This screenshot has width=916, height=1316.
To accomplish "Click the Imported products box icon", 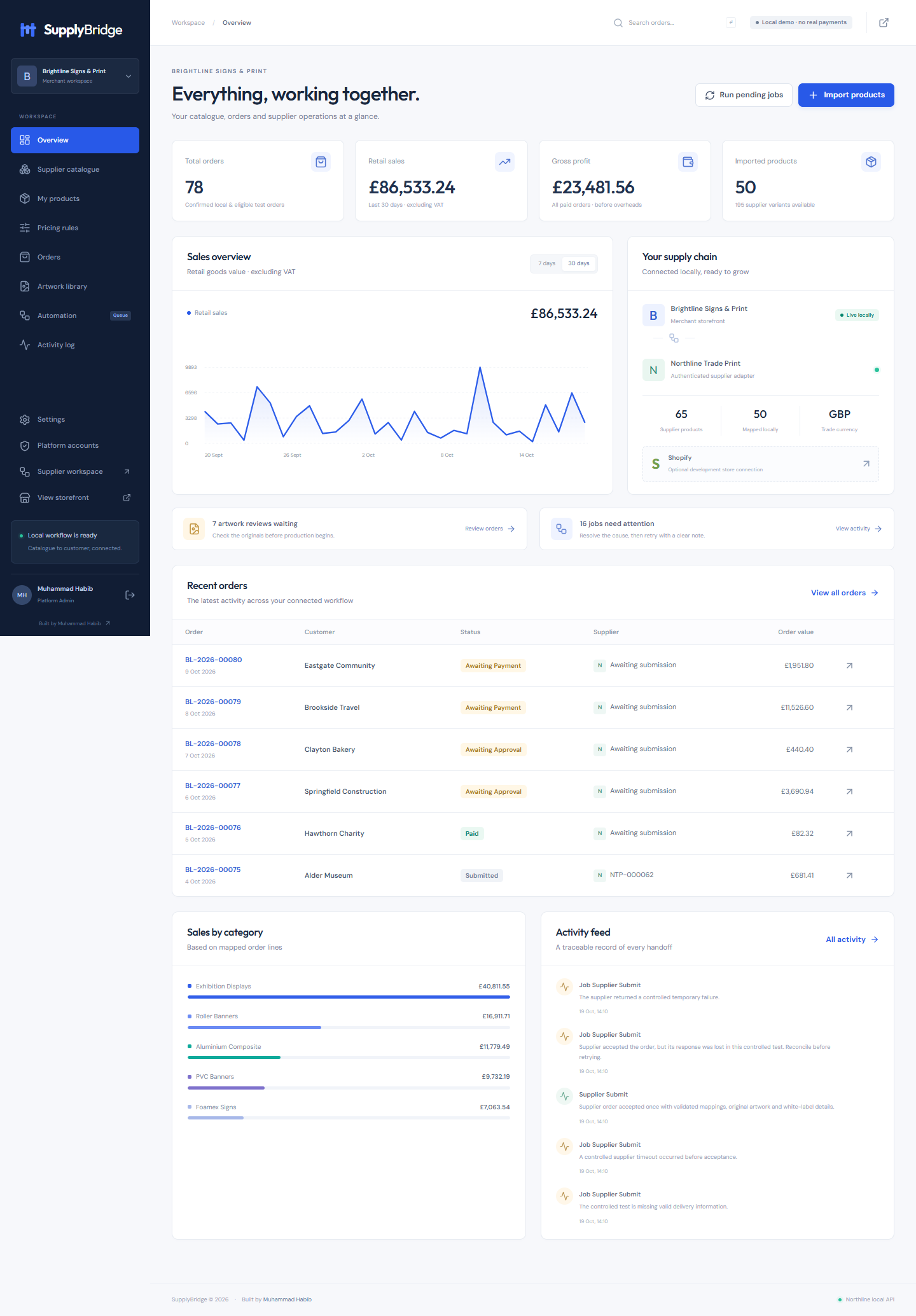I will 871,162.
